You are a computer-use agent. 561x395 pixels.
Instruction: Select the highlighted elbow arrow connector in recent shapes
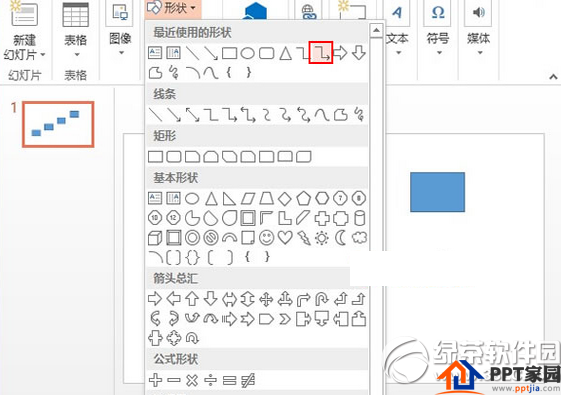321,53
